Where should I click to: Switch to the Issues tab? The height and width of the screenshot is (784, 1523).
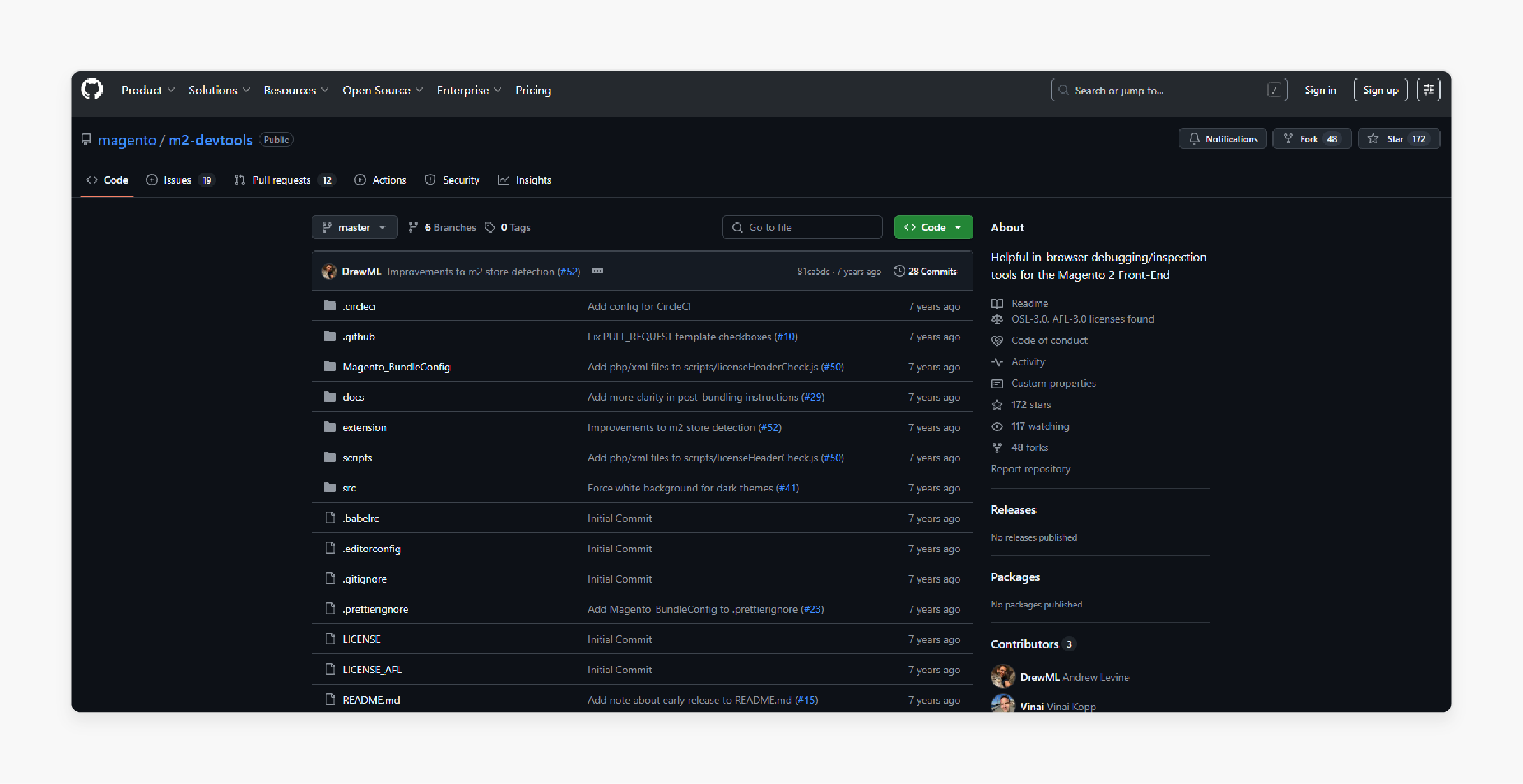[180, 180]
